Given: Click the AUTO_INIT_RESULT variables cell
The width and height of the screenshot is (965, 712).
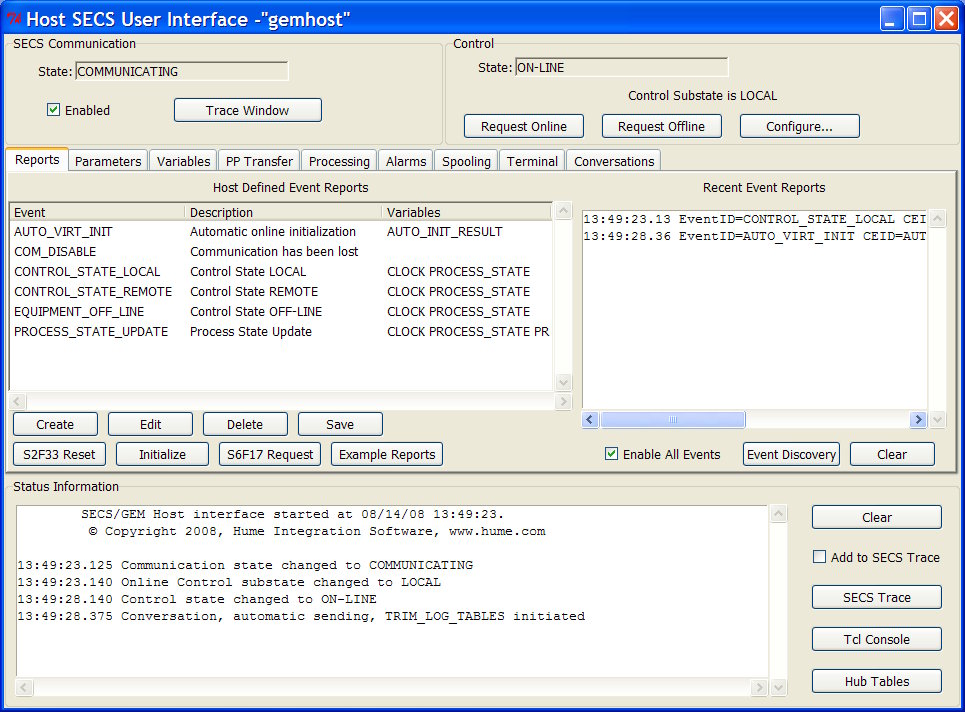Looking at the screenshot, I should point(444,231).
